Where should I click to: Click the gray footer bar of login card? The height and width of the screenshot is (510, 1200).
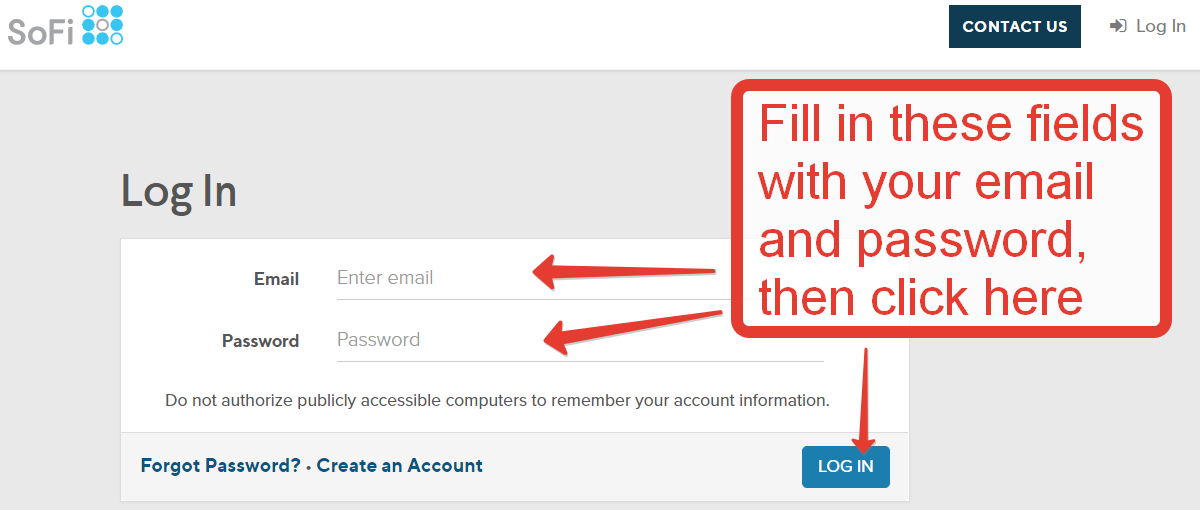[515, 466]
